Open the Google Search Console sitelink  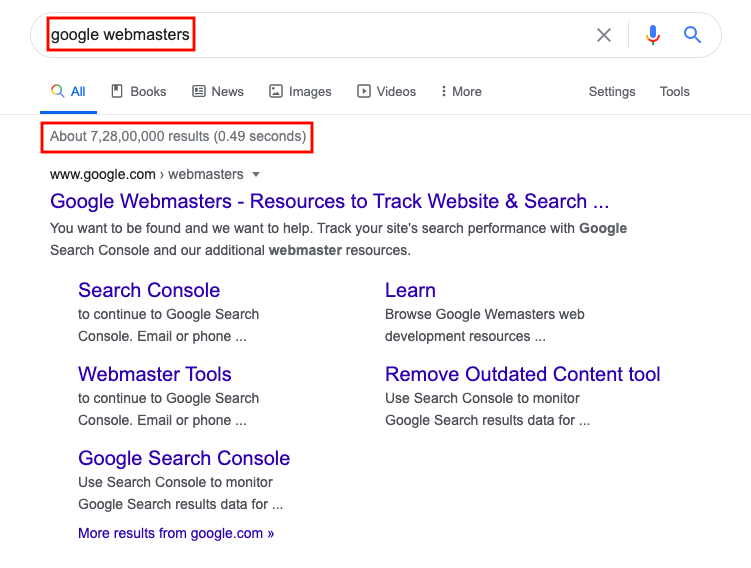184,458
